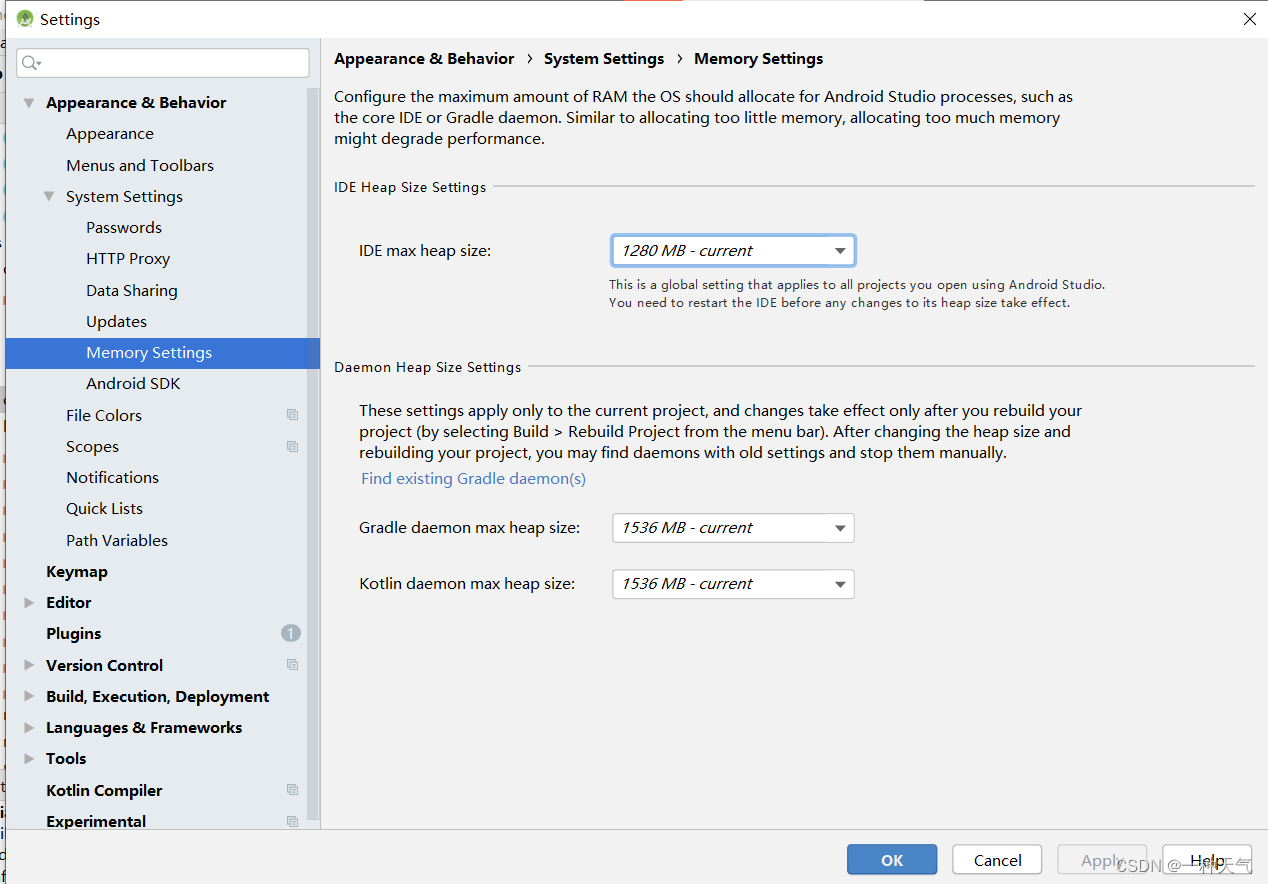The width and height of the screenshot is (1268, 884).
Task: Open Quick Lists settings
Action: coord(104,508)
